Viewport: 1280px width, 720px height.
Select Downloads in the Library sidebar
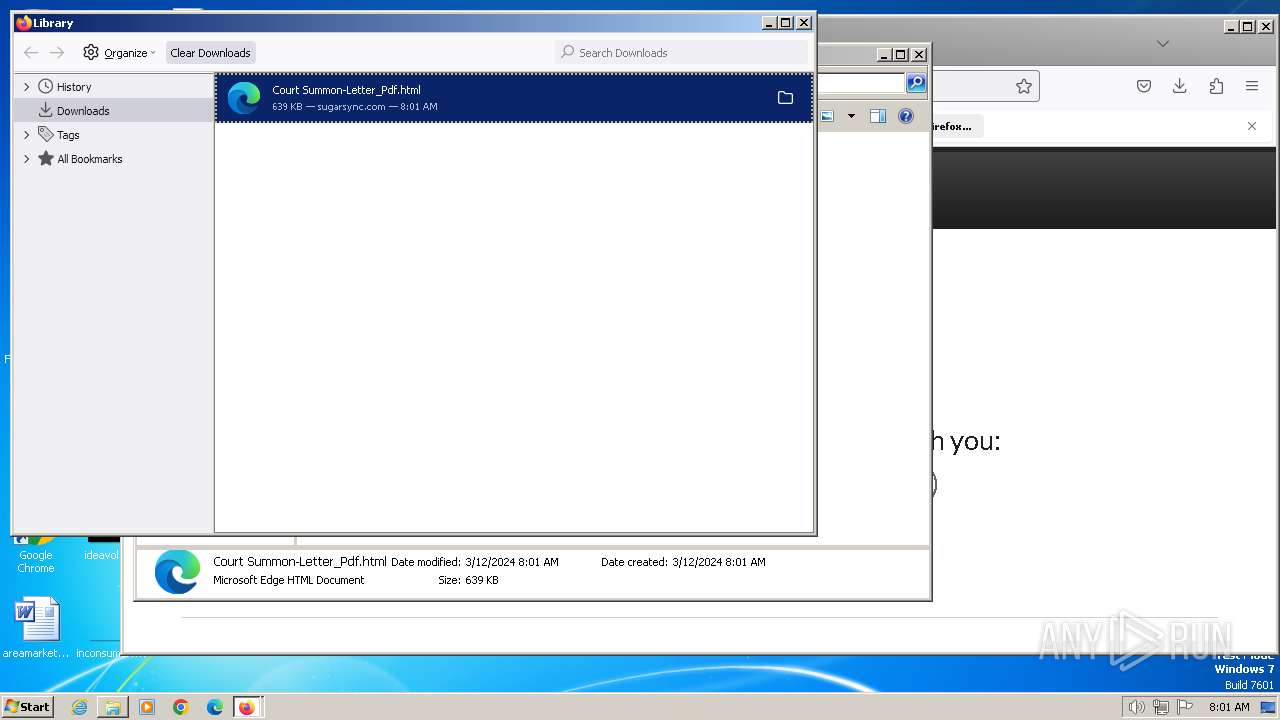(83, 111)
